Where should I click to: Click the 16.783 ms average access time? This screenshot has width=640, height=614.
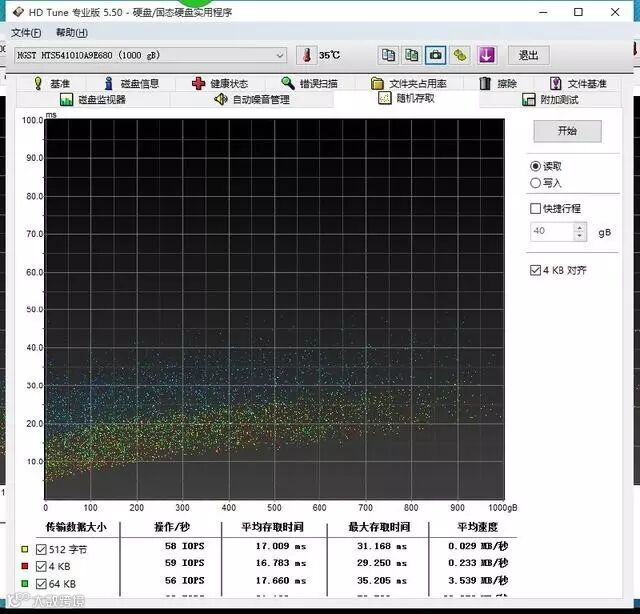281,563
